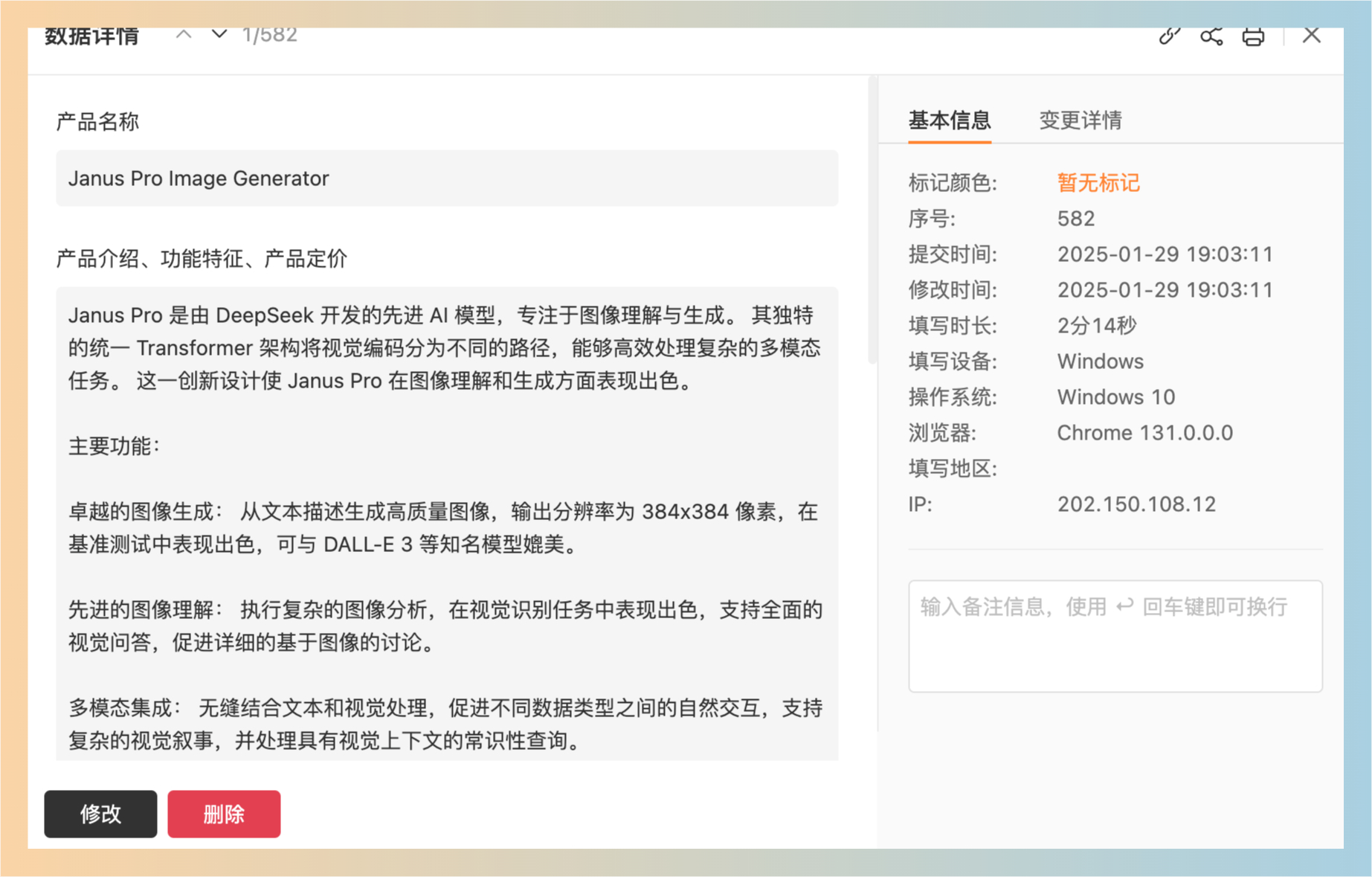Image resolution: width=1372 pixels, height=877 pixels.
Task: Click the Chrome 131.0.0.0 browser value
Action: pos(1144,433)
